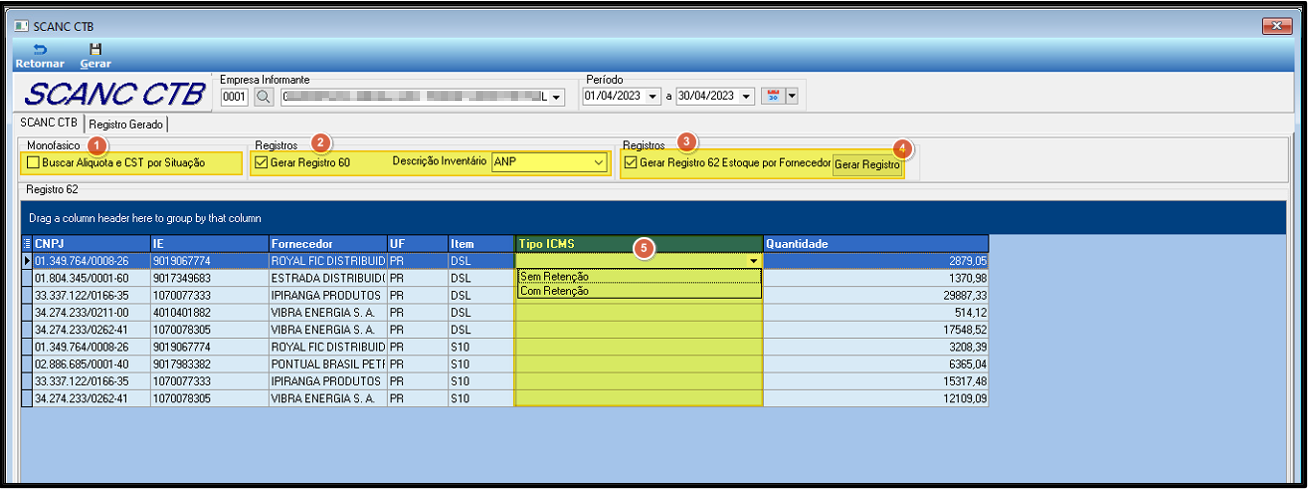
Task: Click quantity cell 3208,39
Action: tap(876, 347)
